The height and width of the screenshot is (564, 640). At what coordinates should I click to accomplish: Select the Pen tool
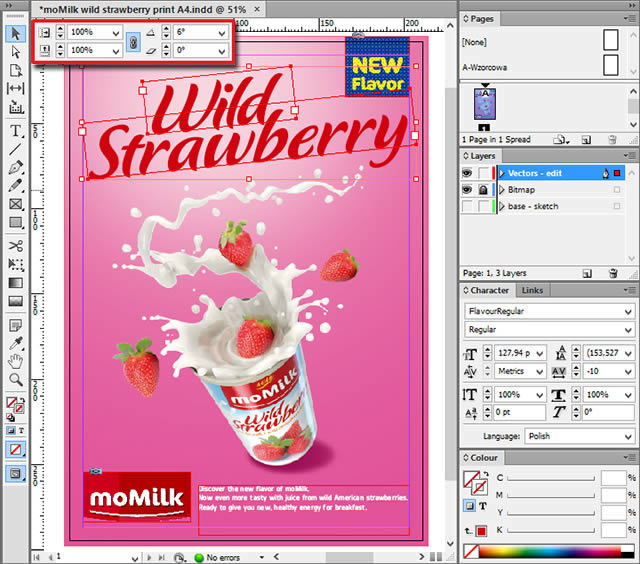16,168
